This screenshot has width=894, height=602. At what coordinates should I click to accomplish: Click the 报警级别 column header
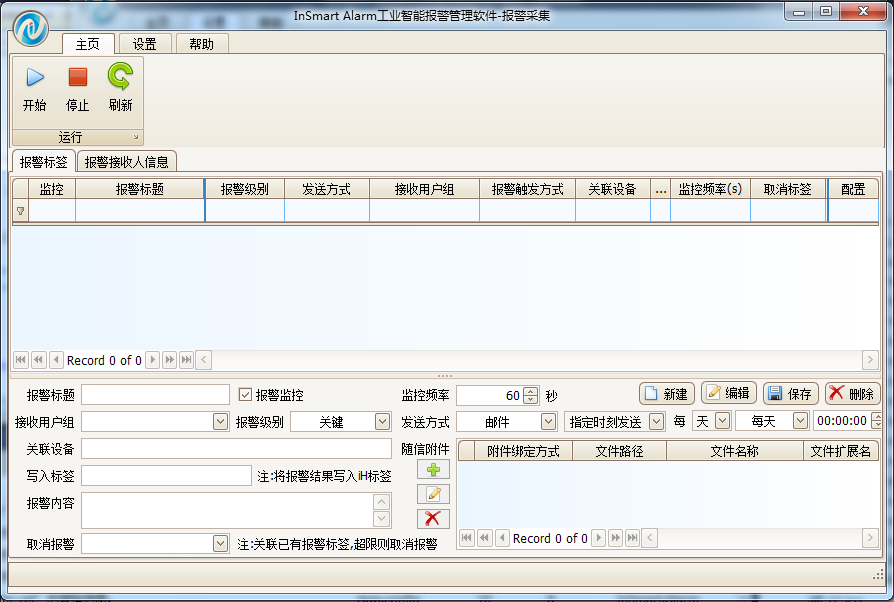245,189
